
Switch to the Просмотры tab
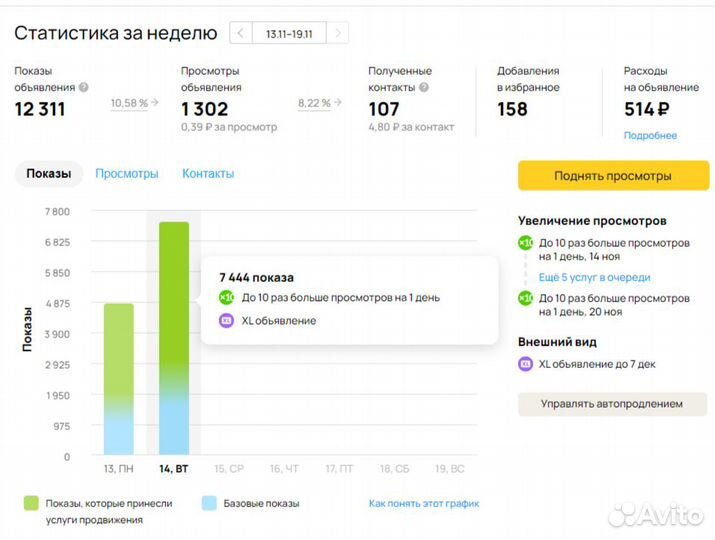[x=127, y=174]
